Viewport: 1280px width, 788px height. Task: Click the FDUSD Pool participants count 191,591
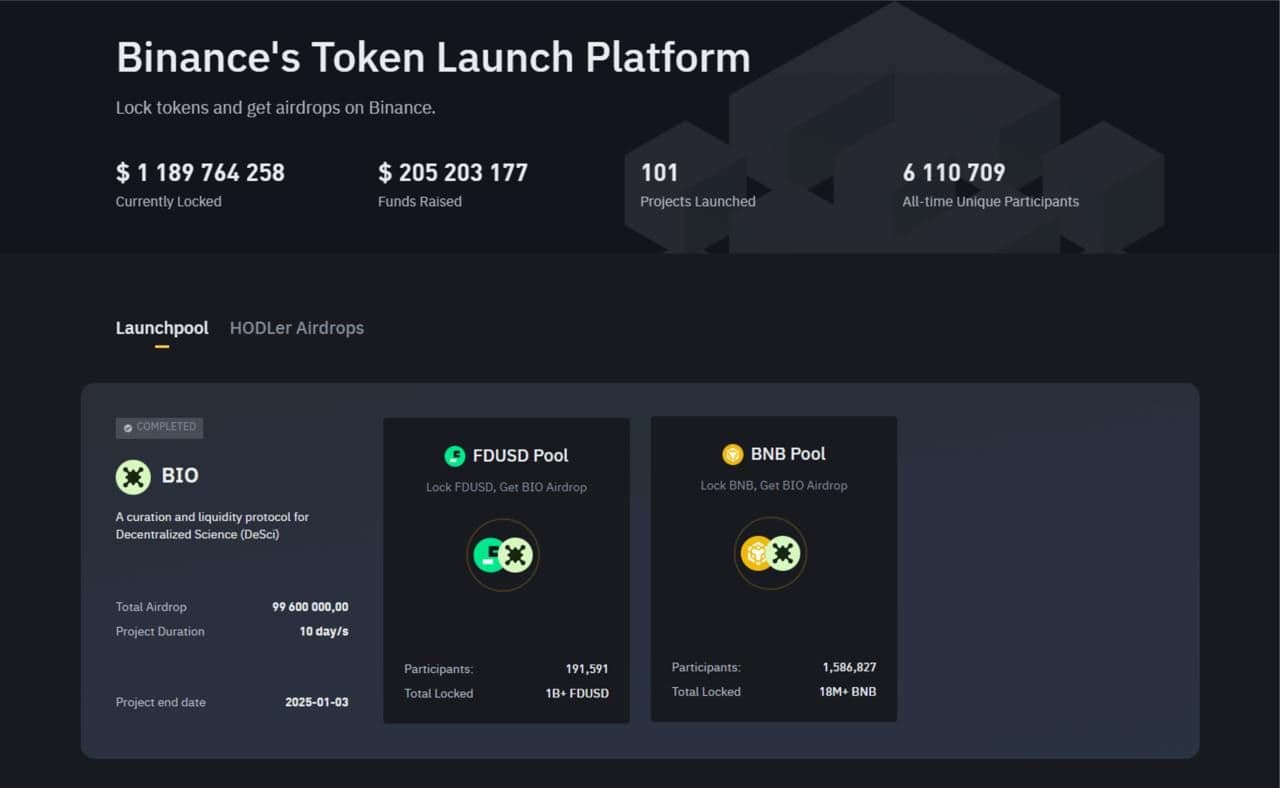click(x=587, y=669)
